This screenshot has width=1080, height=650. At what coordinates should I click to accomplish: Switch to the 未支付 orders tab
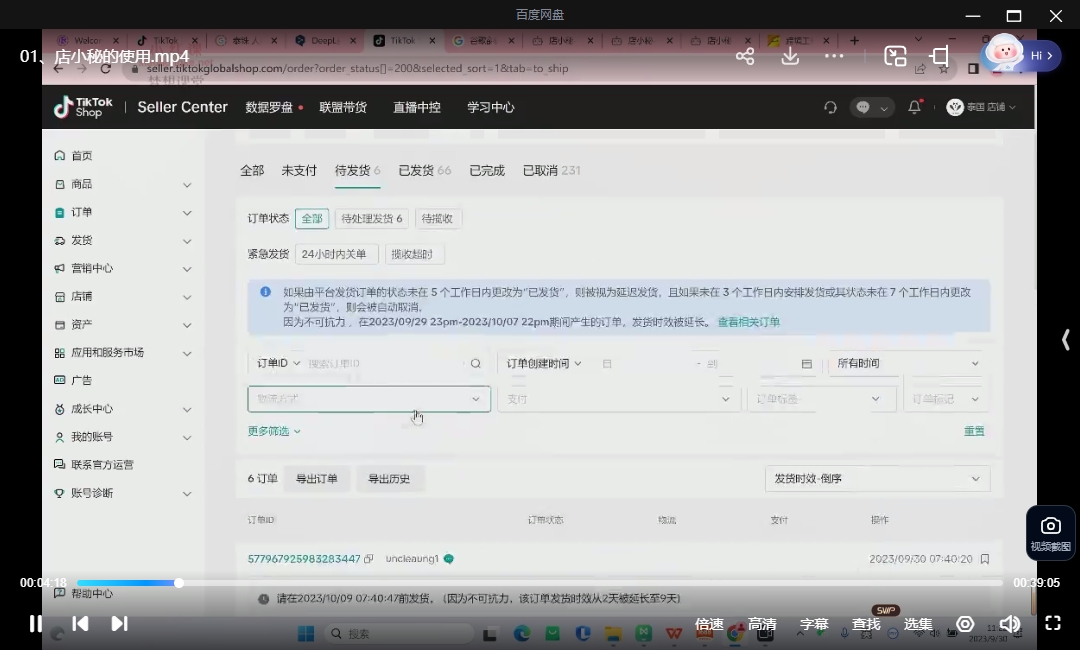(299, 171)
